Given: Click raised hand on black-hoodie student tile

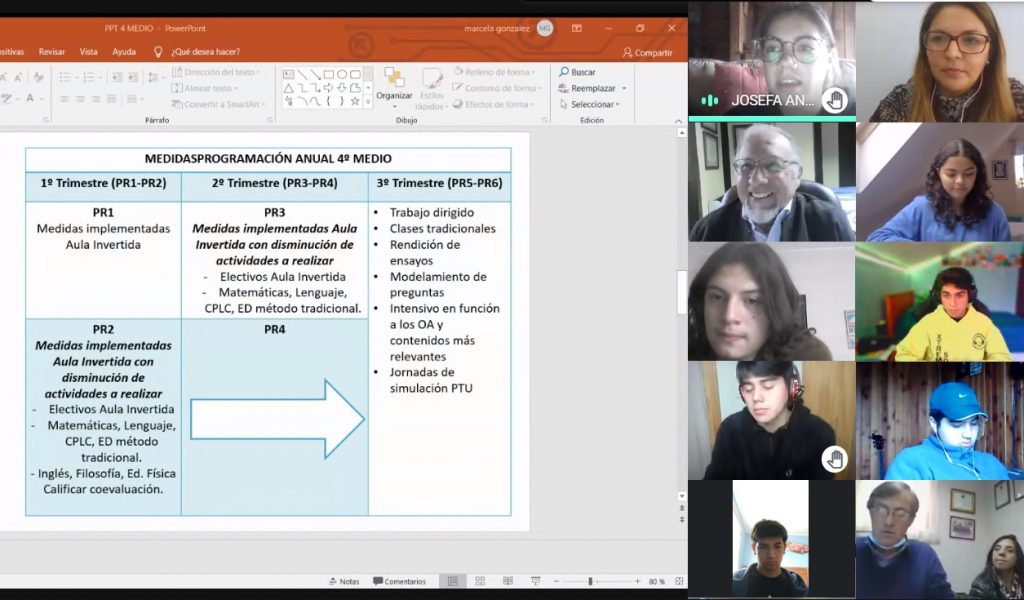Looking at the screenshot, I should tap(835, 459).
